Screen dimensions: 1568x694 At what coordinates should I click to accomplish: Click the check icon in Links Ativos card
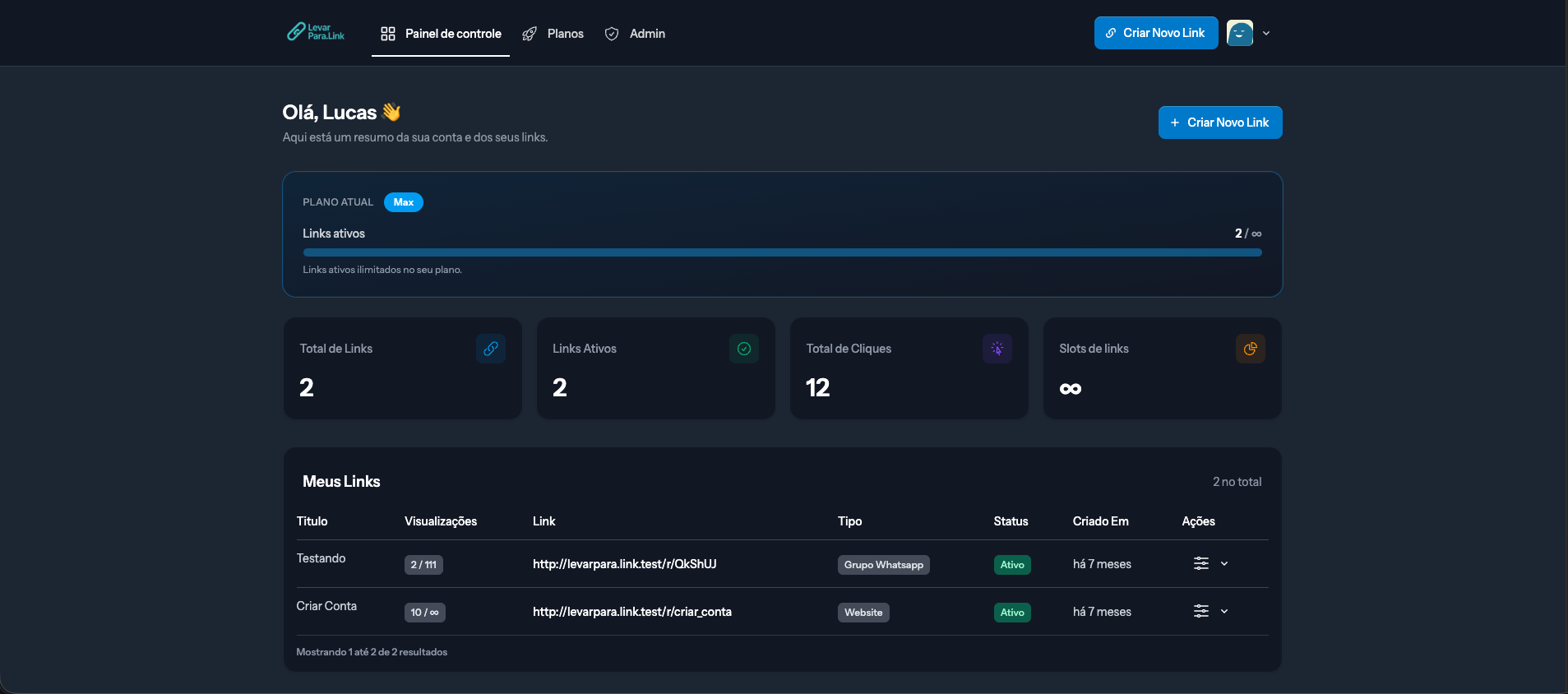(744, 349)
